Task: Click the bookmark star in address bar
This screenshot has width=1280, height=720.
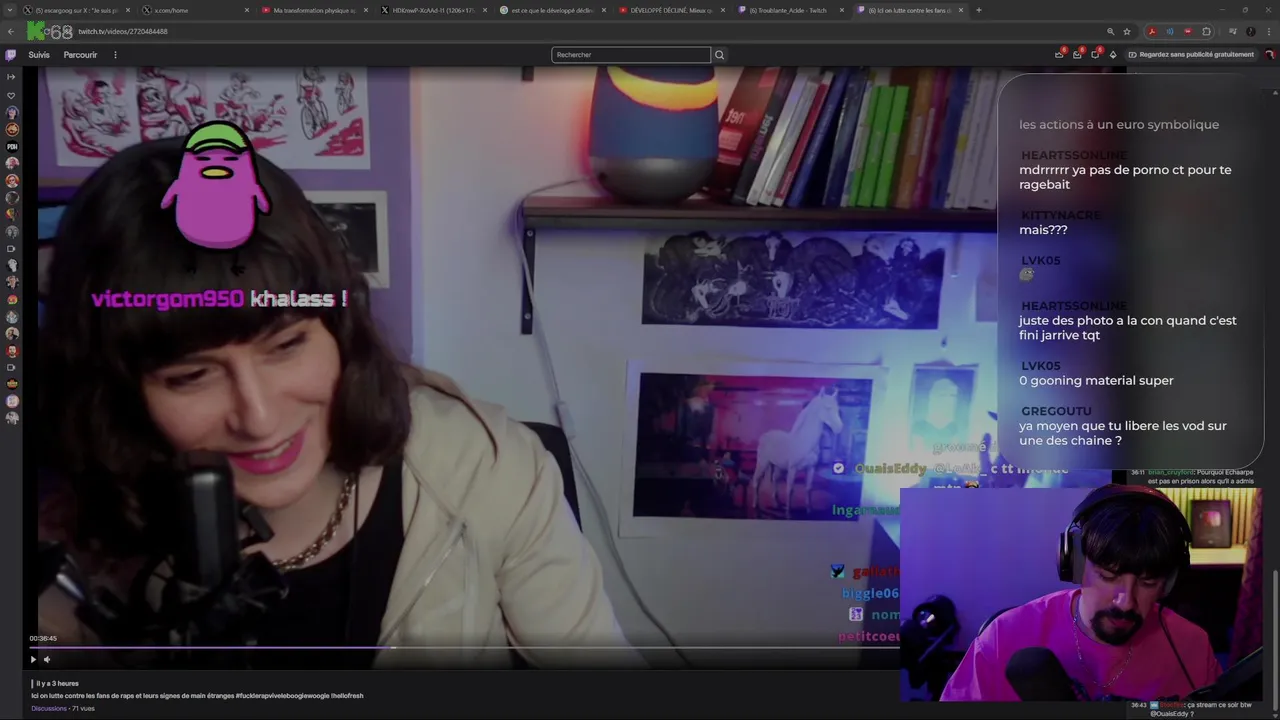Action: [1127, 31]
